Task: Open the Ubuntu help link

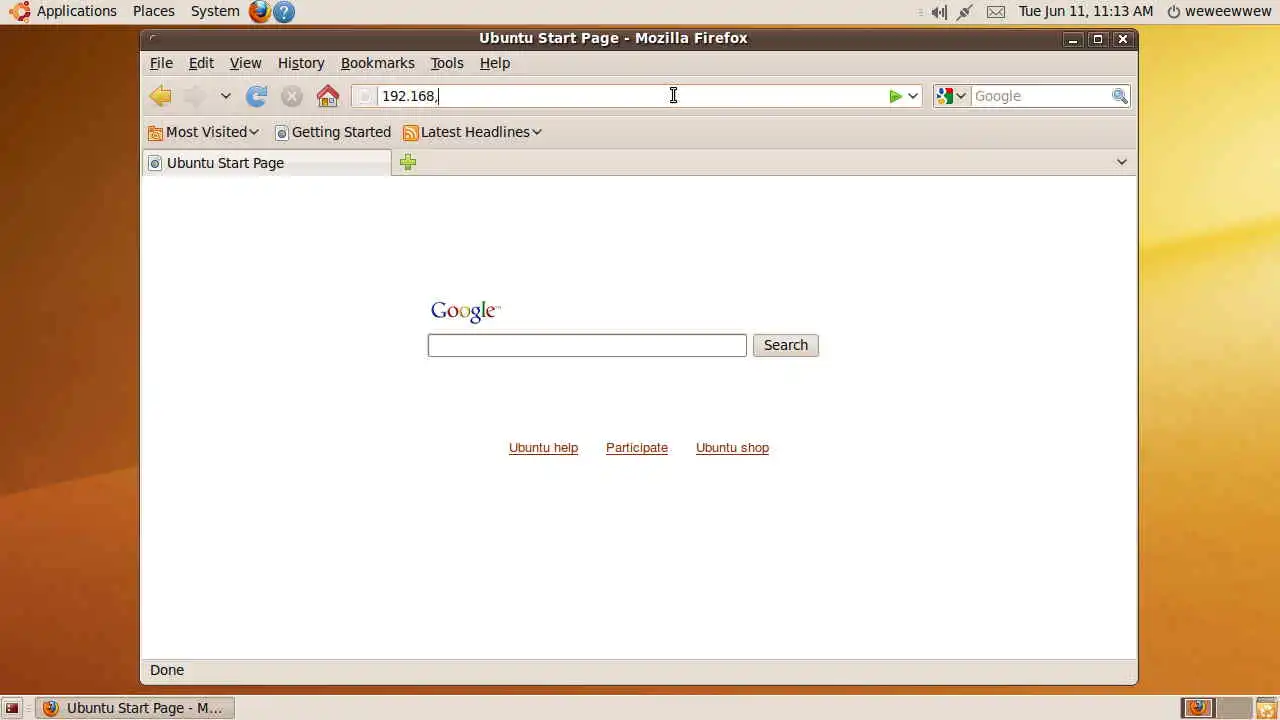Action: 543,448
